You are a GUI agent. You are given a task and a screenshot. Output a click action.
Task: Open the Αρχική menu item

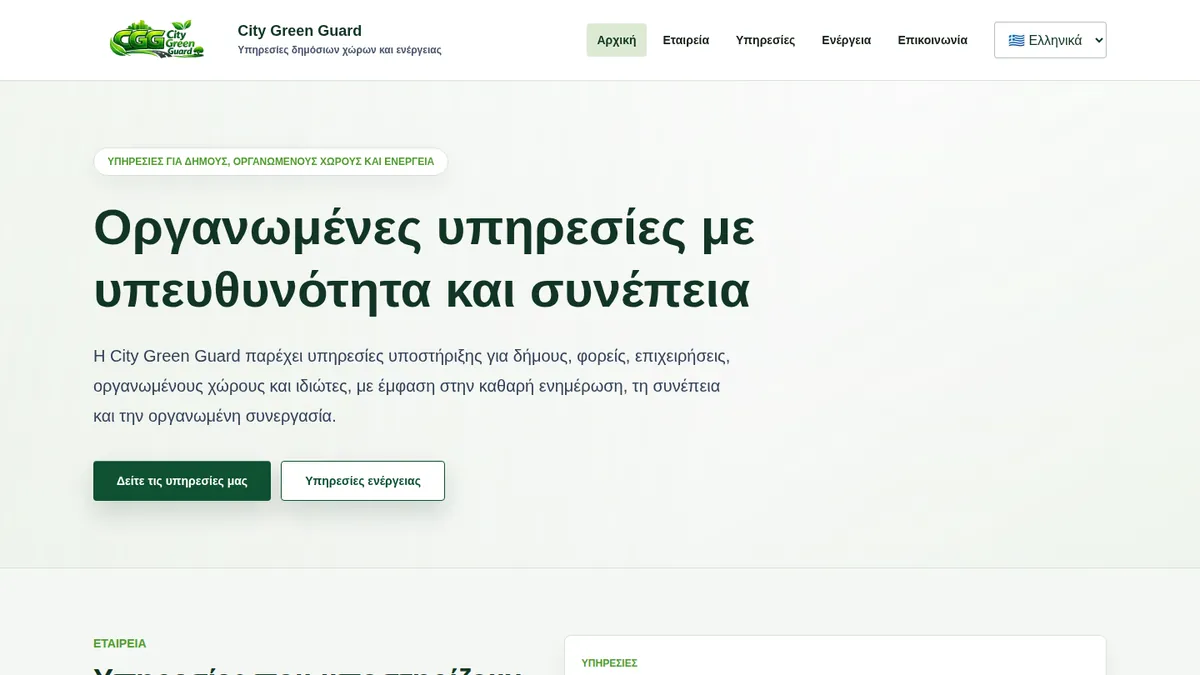tap(616, 40)
